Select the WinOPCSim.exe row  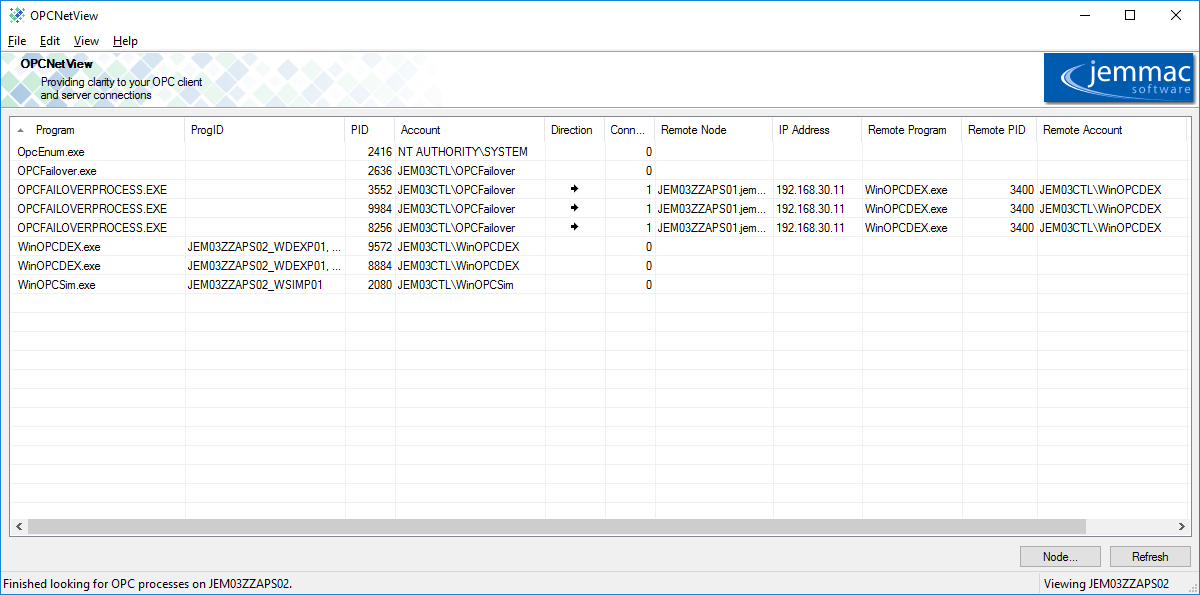pyautogui.click(x=598, y=284)
